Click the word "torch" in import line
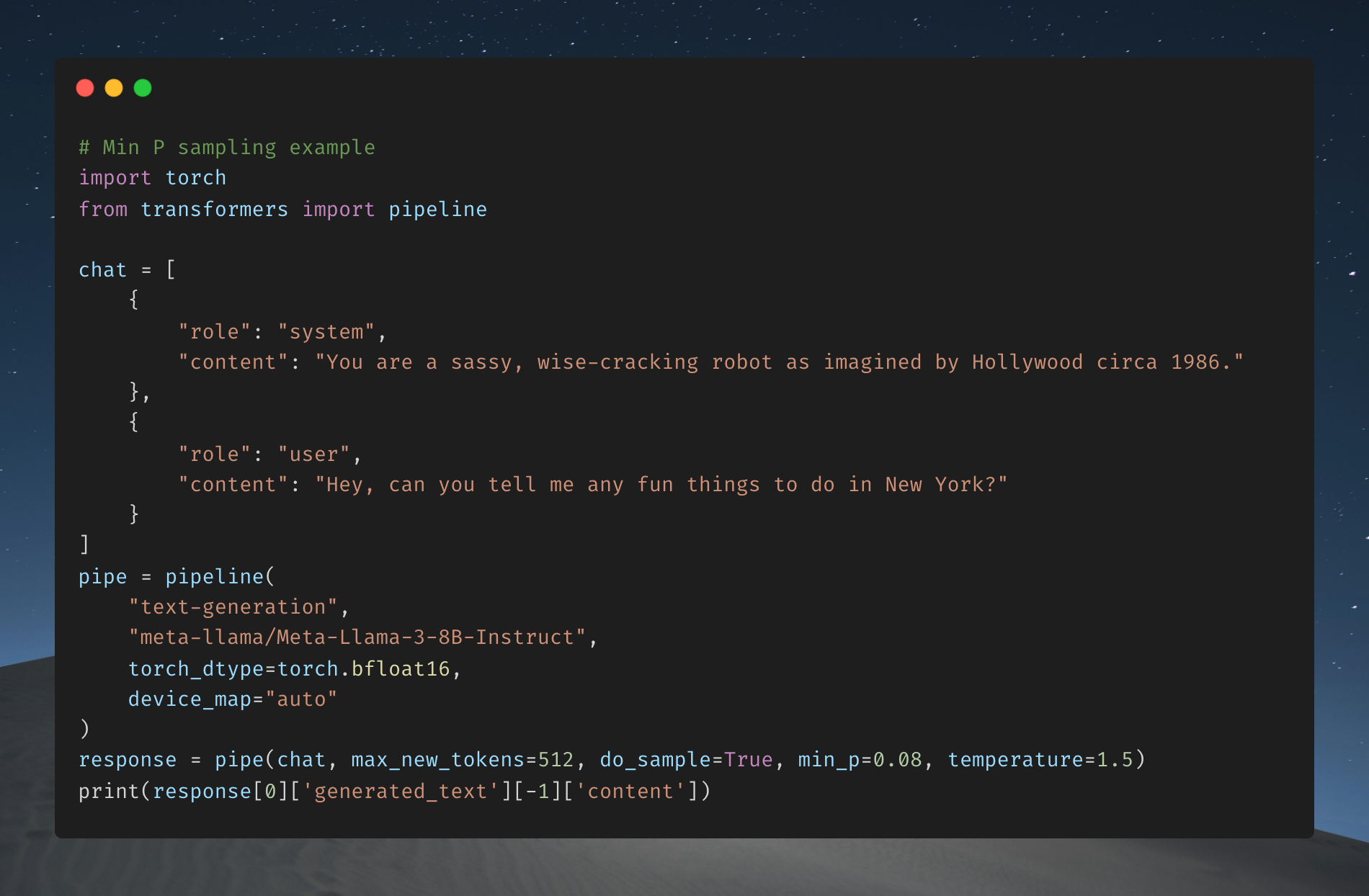The width and height of the screenshot is (1369, 896). [195, 178]
